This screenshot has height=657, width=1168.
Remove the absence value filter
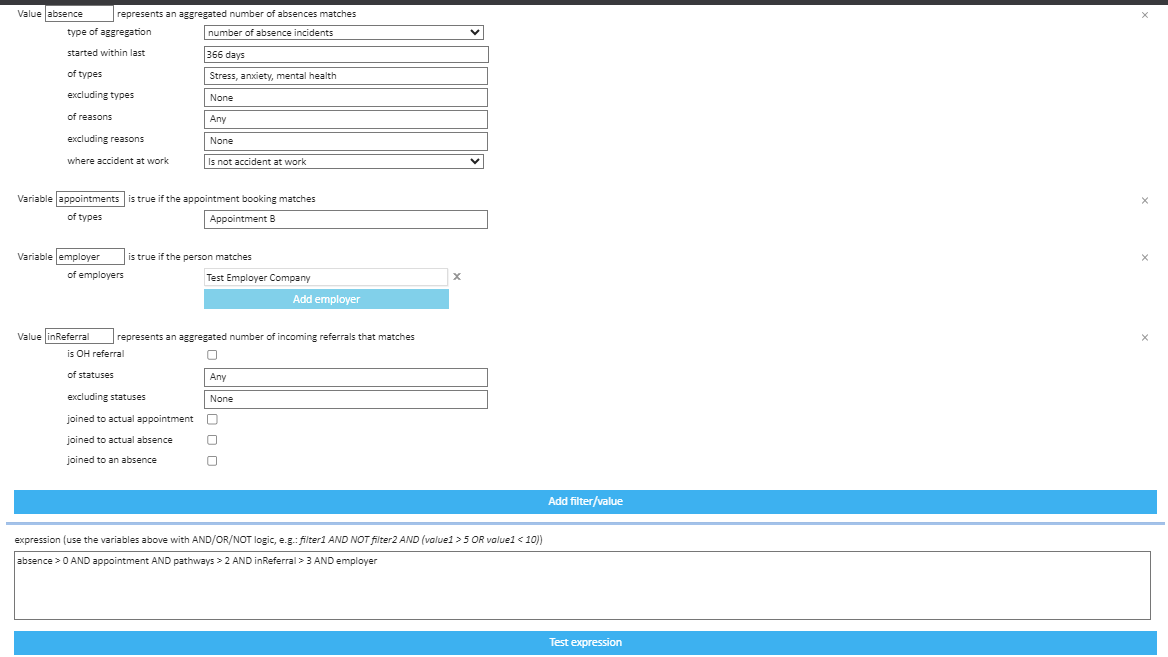click(x=1145, y=15)
